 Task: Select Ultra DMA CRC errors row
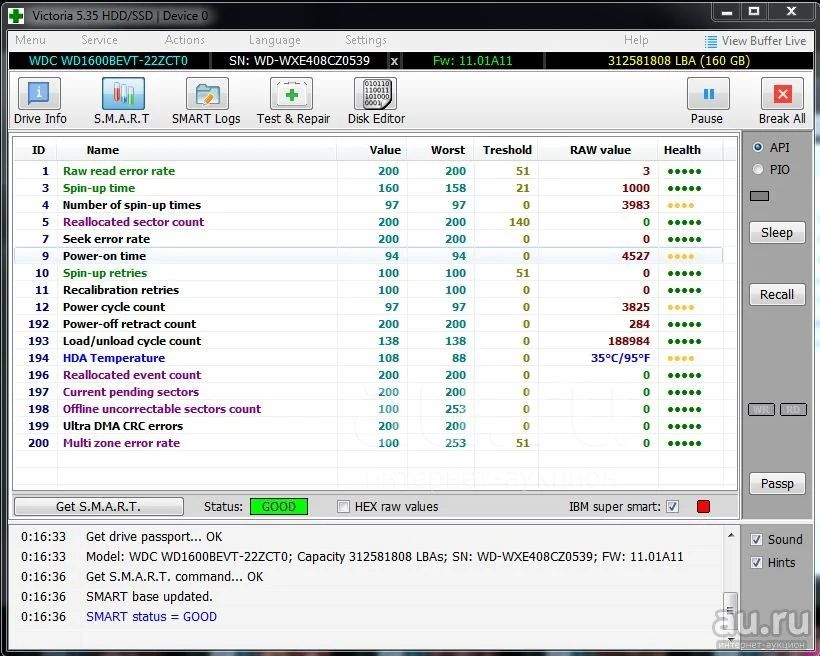pyautogui.click(x=368, y=426)
